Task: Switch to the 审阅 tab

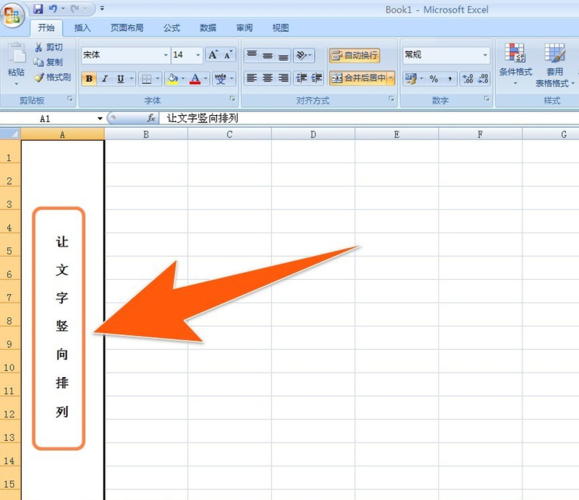Action: pyautogui.click(x=244, y=28)
